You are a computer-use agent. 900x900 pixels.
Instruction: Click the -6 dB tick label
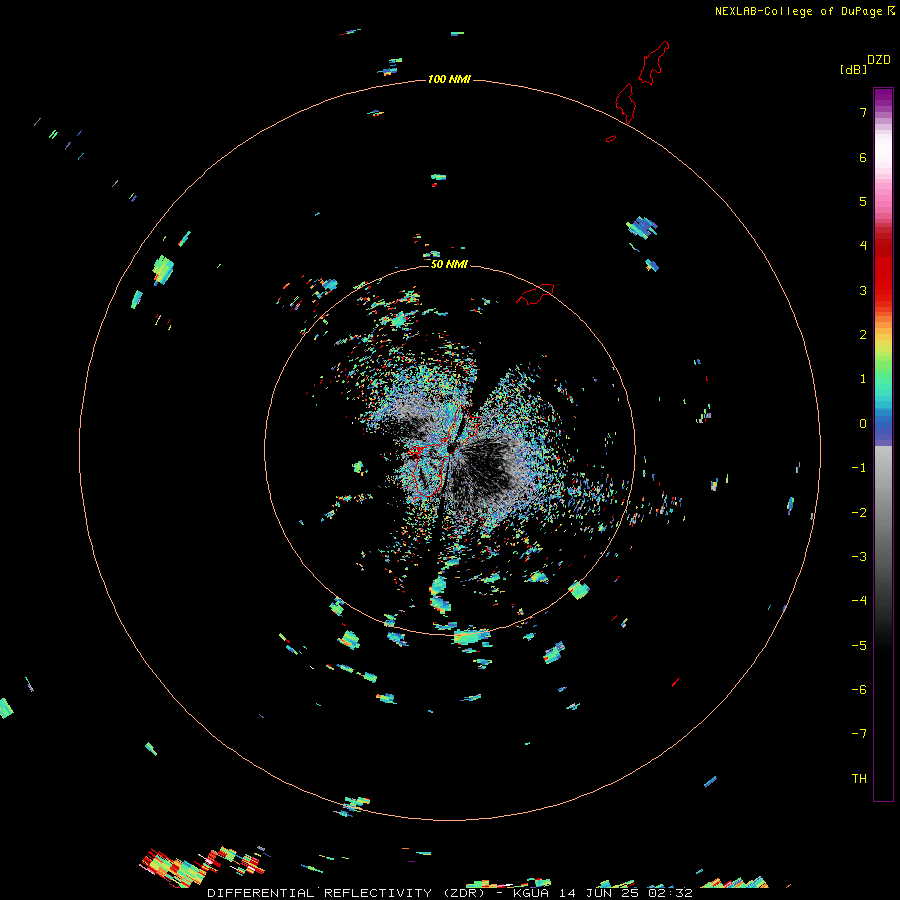859,690
